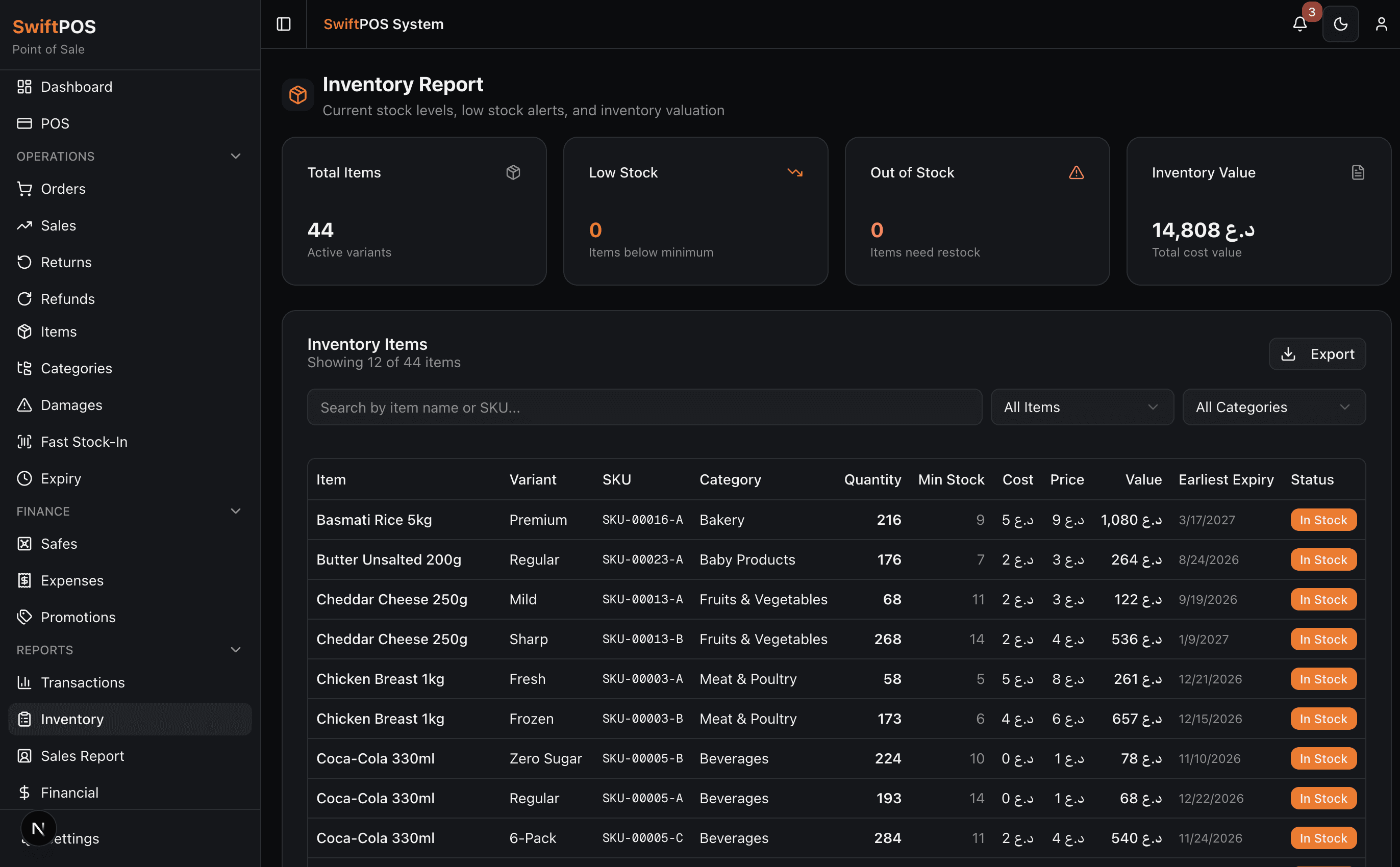Click the Orders cart icon
Image resolution: width=1400 pixels, height=867 pixels.
(x=24, y=189)
